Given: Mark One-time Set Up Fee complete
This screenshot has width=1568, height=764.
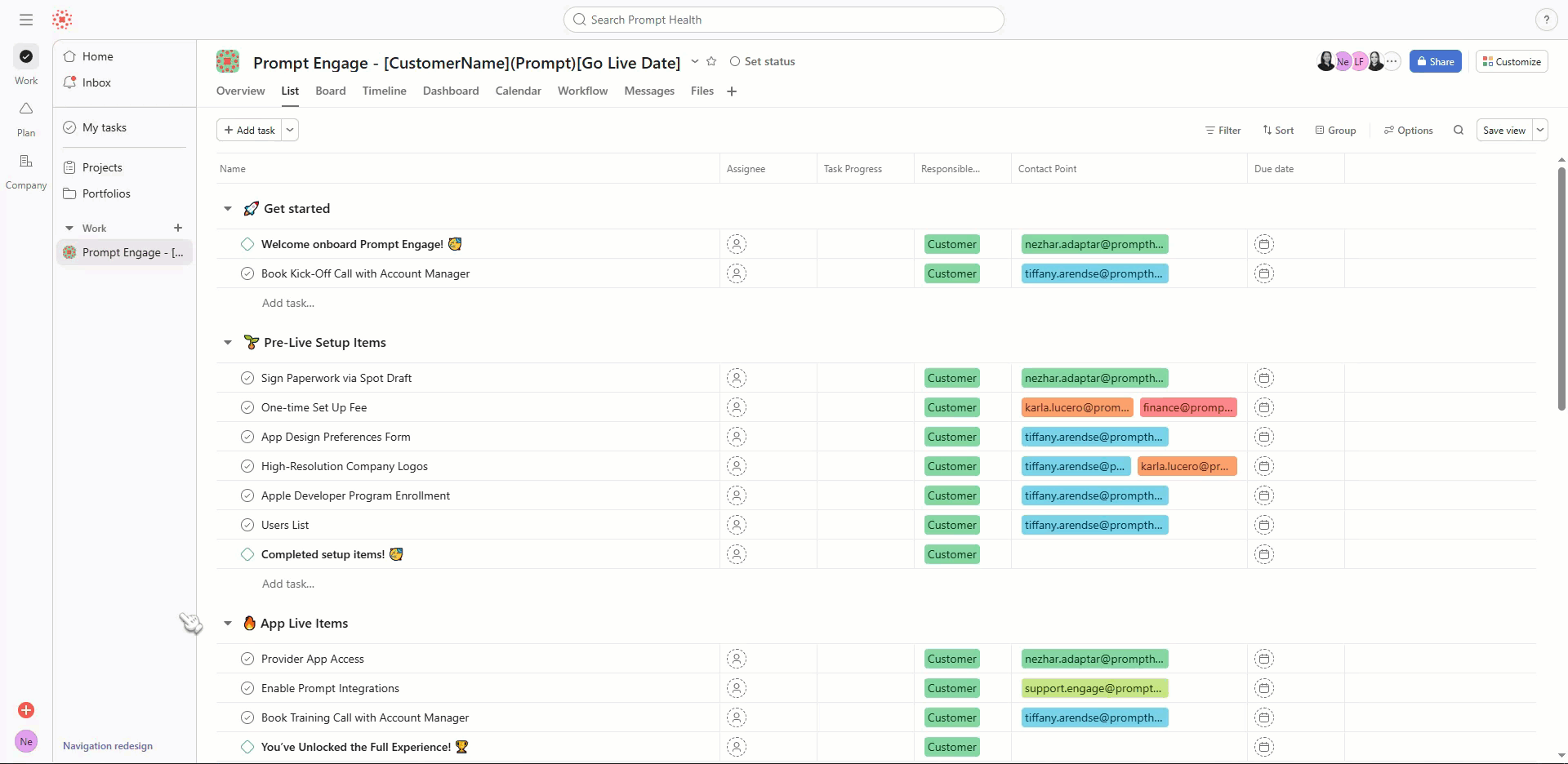Looking at the screenshot, I should 247,407.
